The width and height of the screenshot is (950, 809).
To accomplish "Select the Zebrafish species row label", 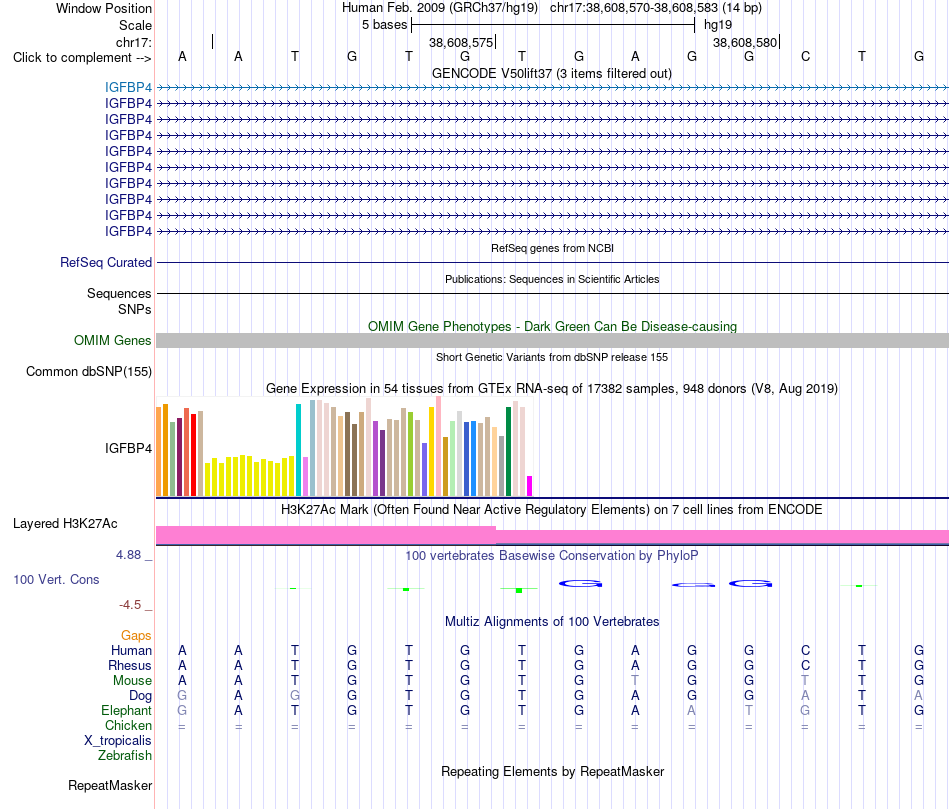I will (125, 756).
